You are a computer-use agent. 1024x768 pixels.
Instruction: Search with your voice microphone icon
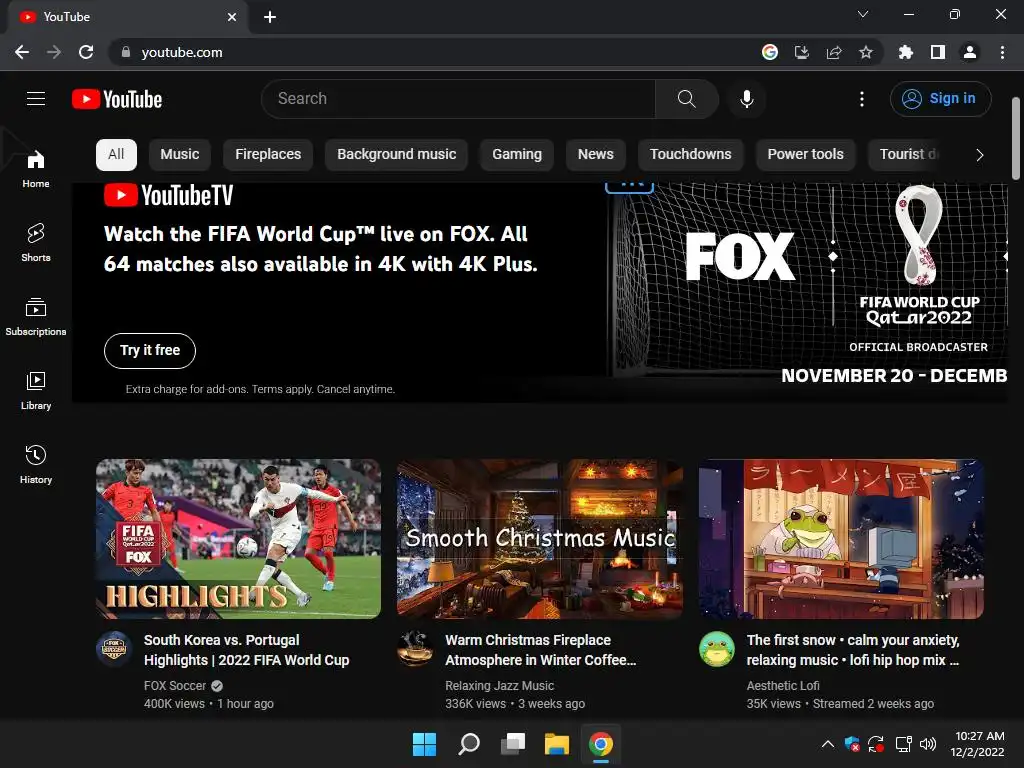coord(746,99)
